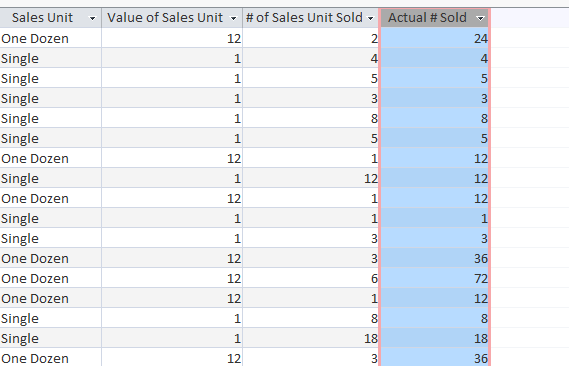Select the first One Dozen cell in Sales Unit
569x366 pixels.
pos(50,38)
